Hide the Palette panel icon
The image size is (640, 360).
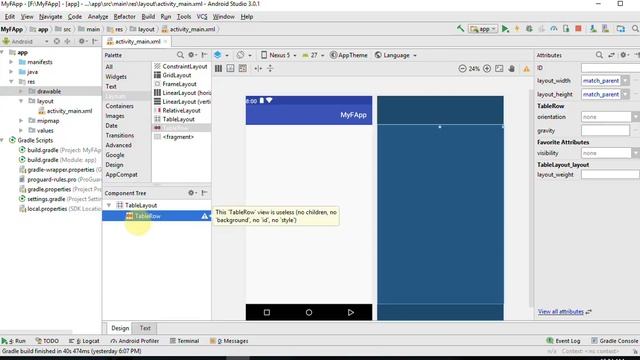coord(204,55)
